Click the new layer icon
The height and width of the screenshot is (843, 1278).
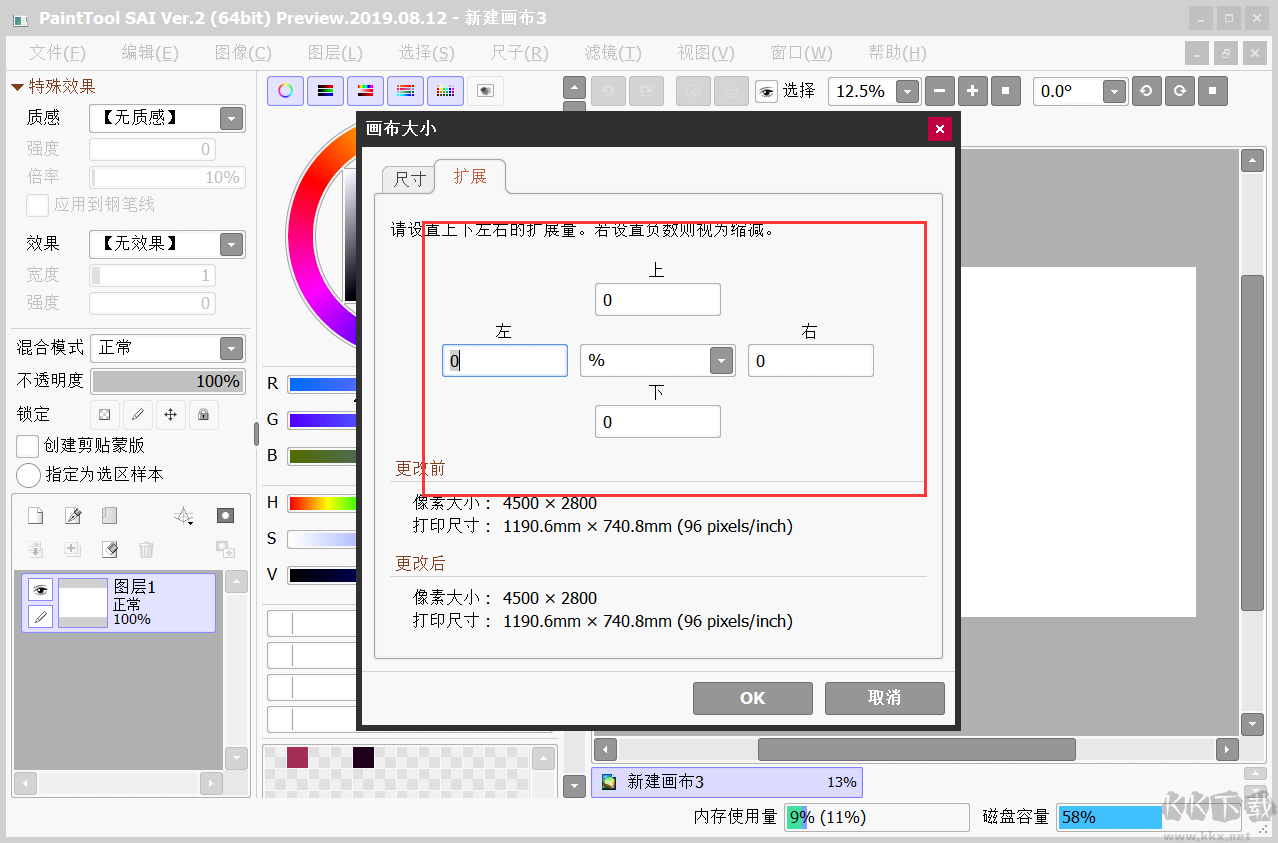pyautogui.click(x=35, y=514)
